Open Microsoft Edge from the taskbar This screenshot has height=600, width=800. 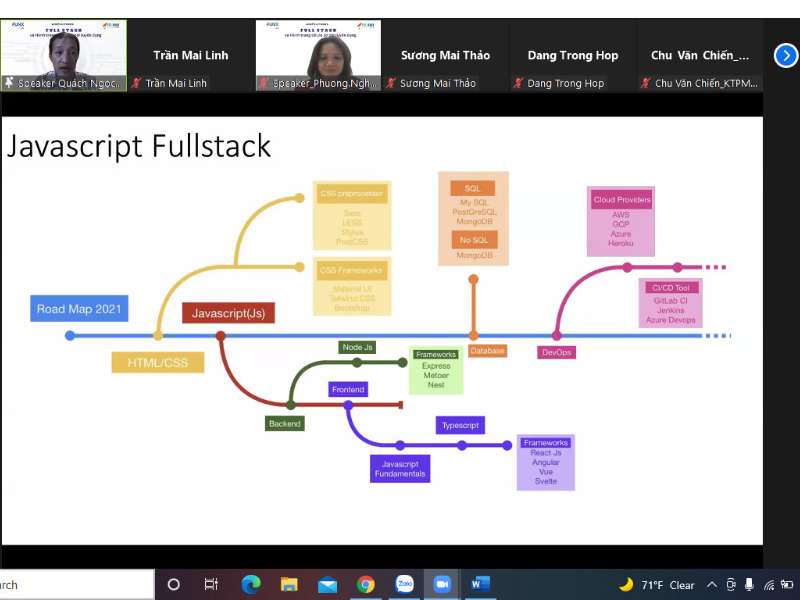click(251, 584)
